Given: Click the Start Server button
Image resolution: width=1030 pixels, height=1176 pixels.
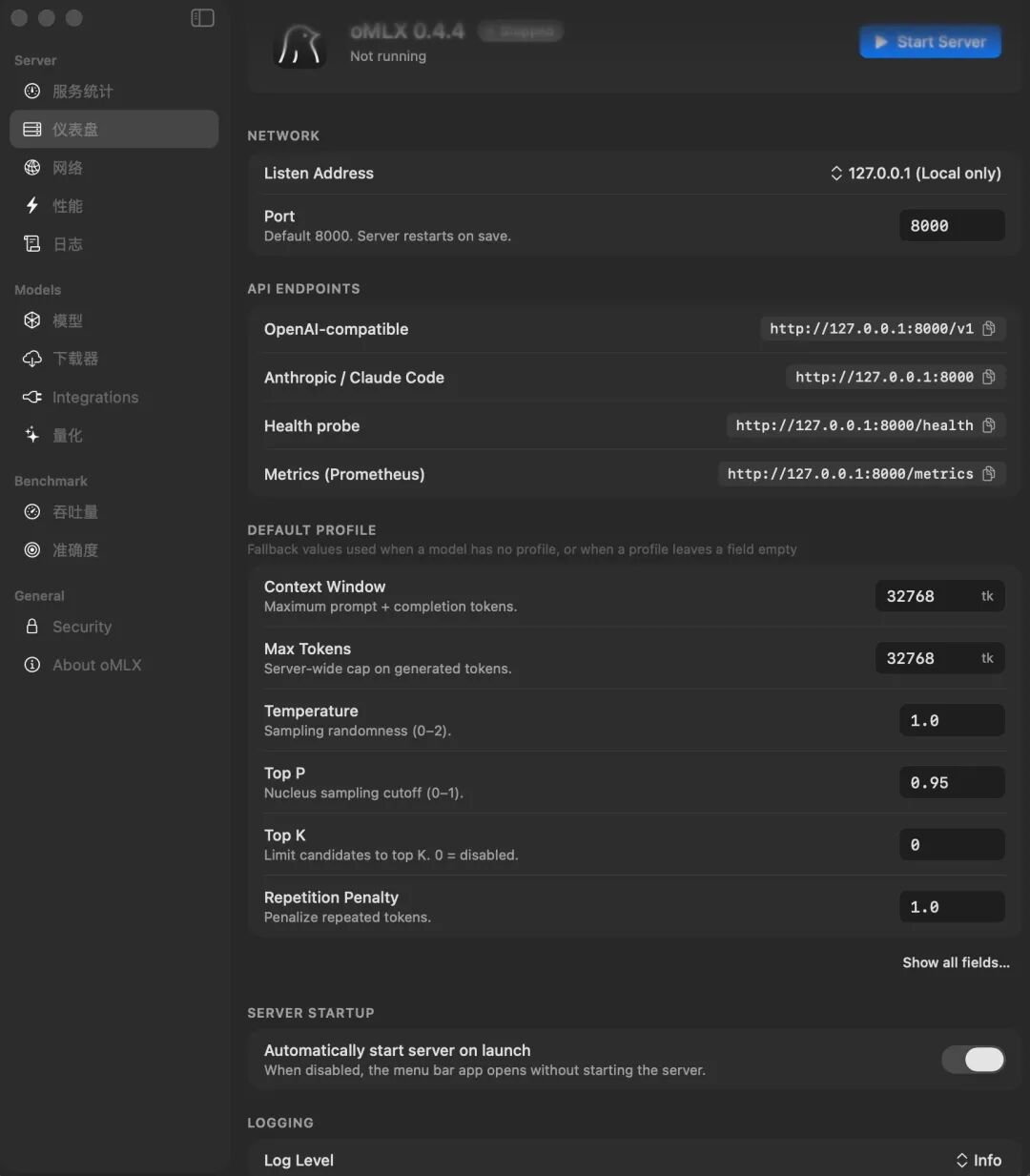Looking at the screenshot, I should coord(930,42).
